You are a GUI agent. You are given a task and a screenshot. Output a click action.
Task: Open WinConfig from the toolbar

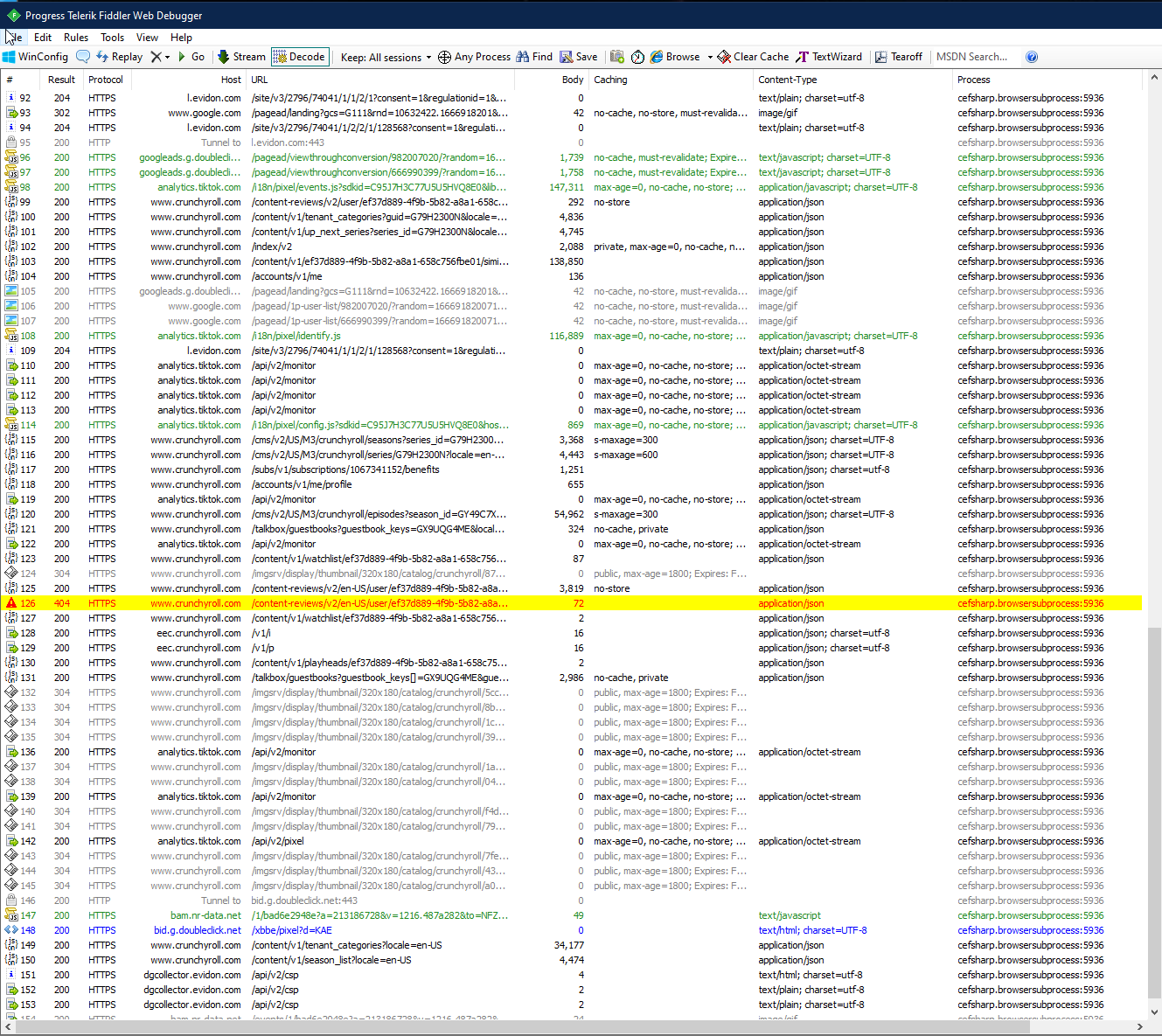coord(35,56)
